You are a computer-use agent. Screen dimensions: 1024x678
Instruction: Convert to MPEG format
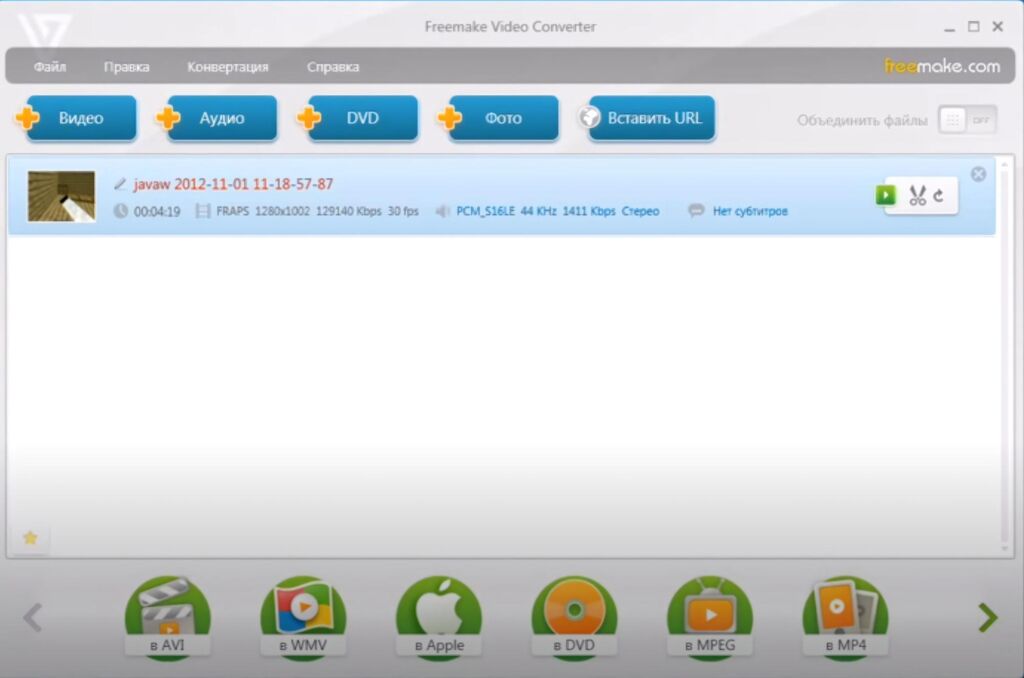[710, 617]
